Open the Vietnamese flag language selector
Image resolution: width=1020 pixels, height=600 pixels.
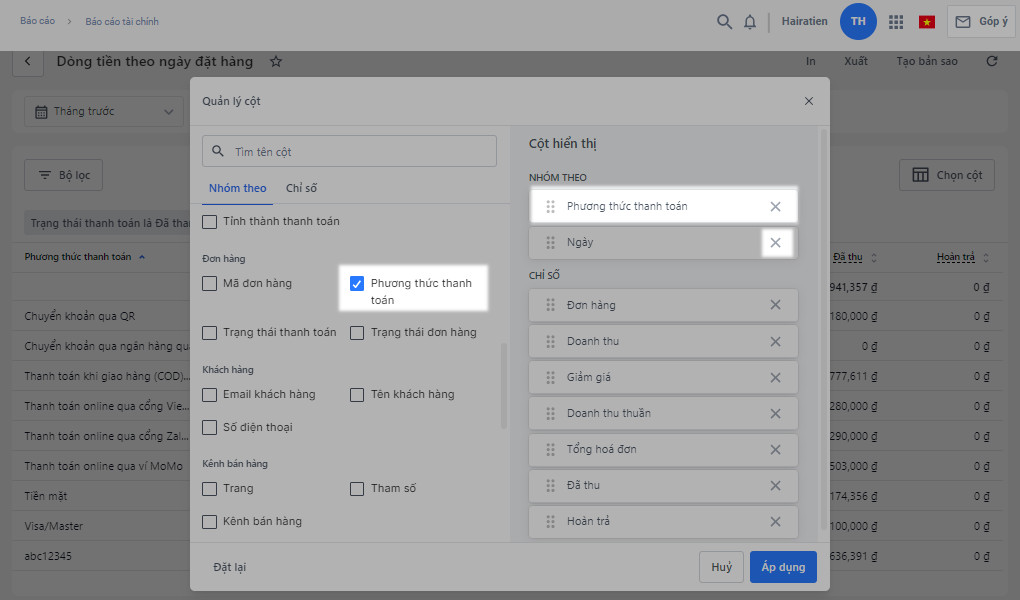927,22
